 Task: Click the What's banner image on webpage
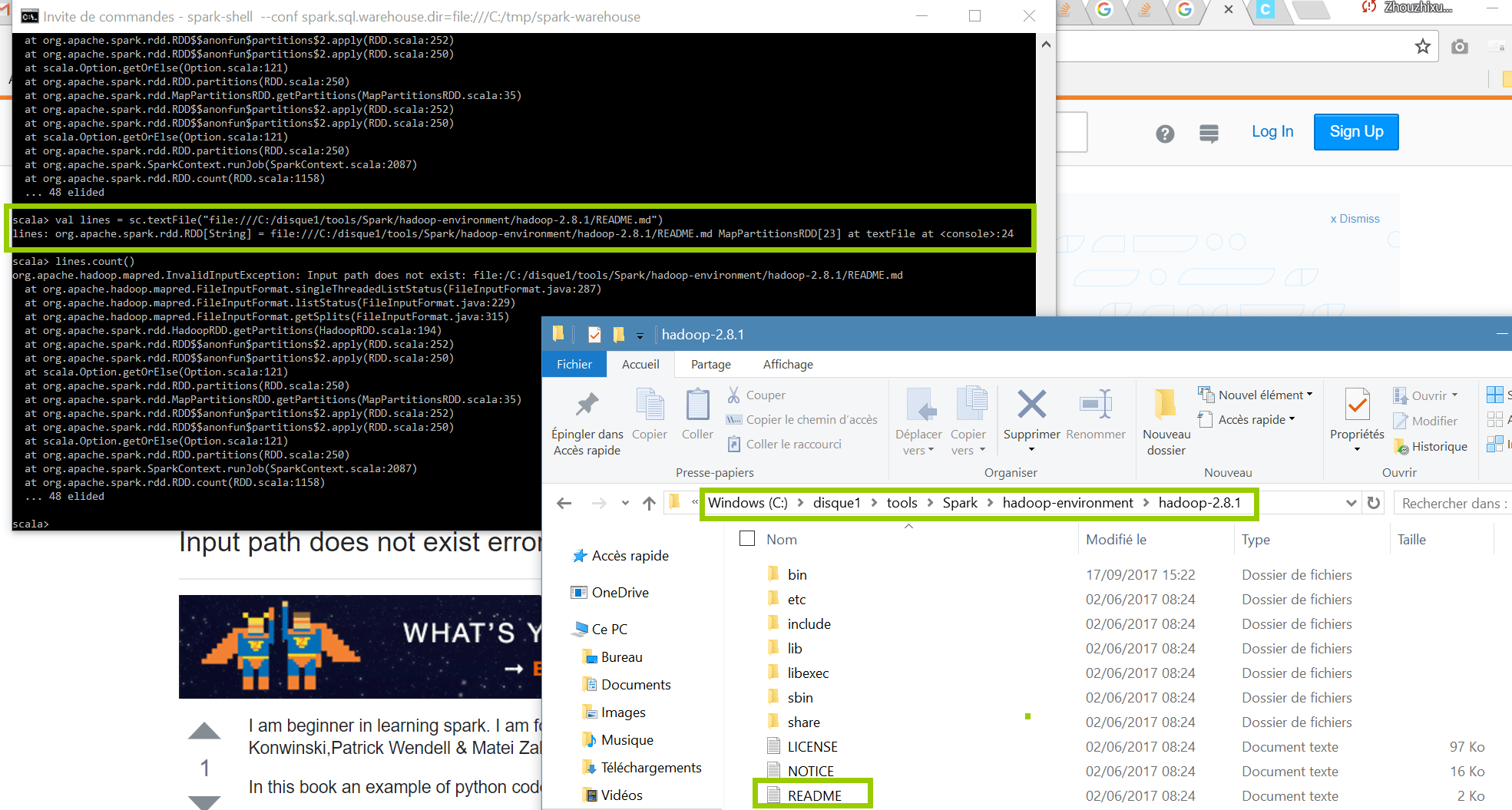tap(360, 646)
